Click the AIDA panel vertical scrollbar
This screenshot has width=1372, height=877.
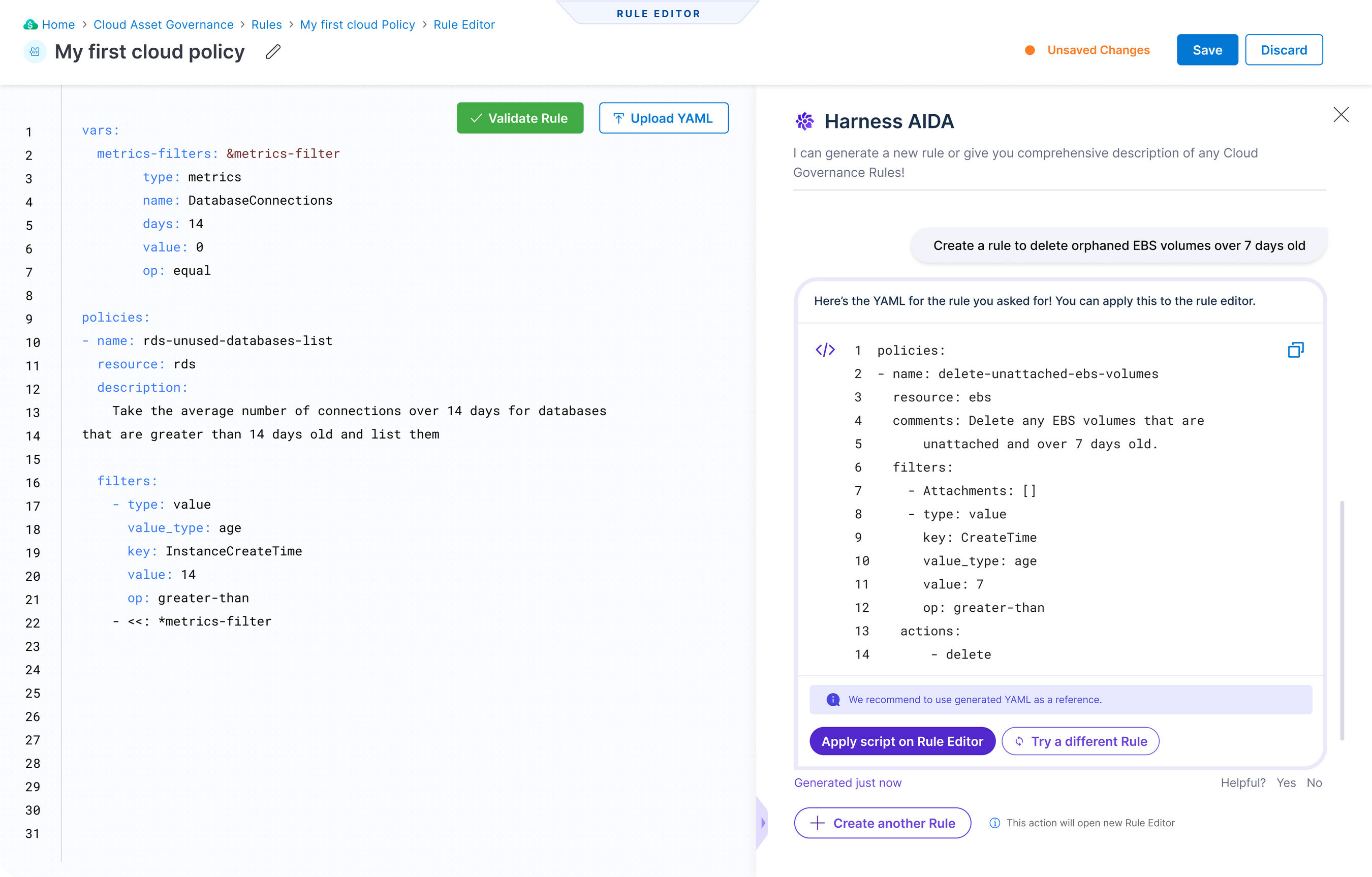coord(1342,620)
